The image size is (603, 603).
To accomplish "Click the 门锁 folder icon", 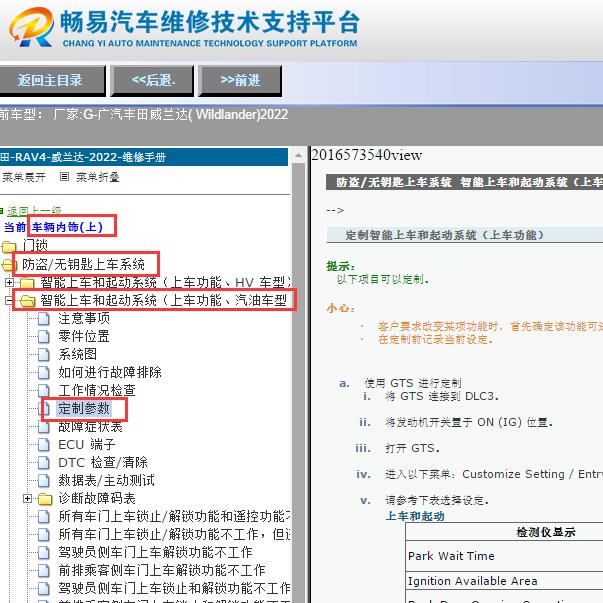I will tap(9, 246).
